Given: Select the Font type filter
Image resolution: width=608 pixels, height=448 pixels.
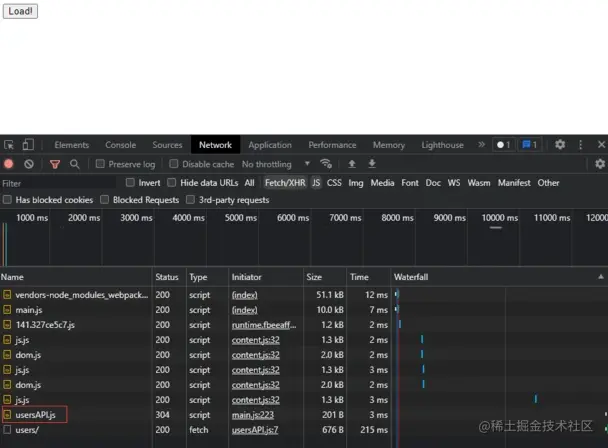Looking at the screenshot, I should pos(410,183).
